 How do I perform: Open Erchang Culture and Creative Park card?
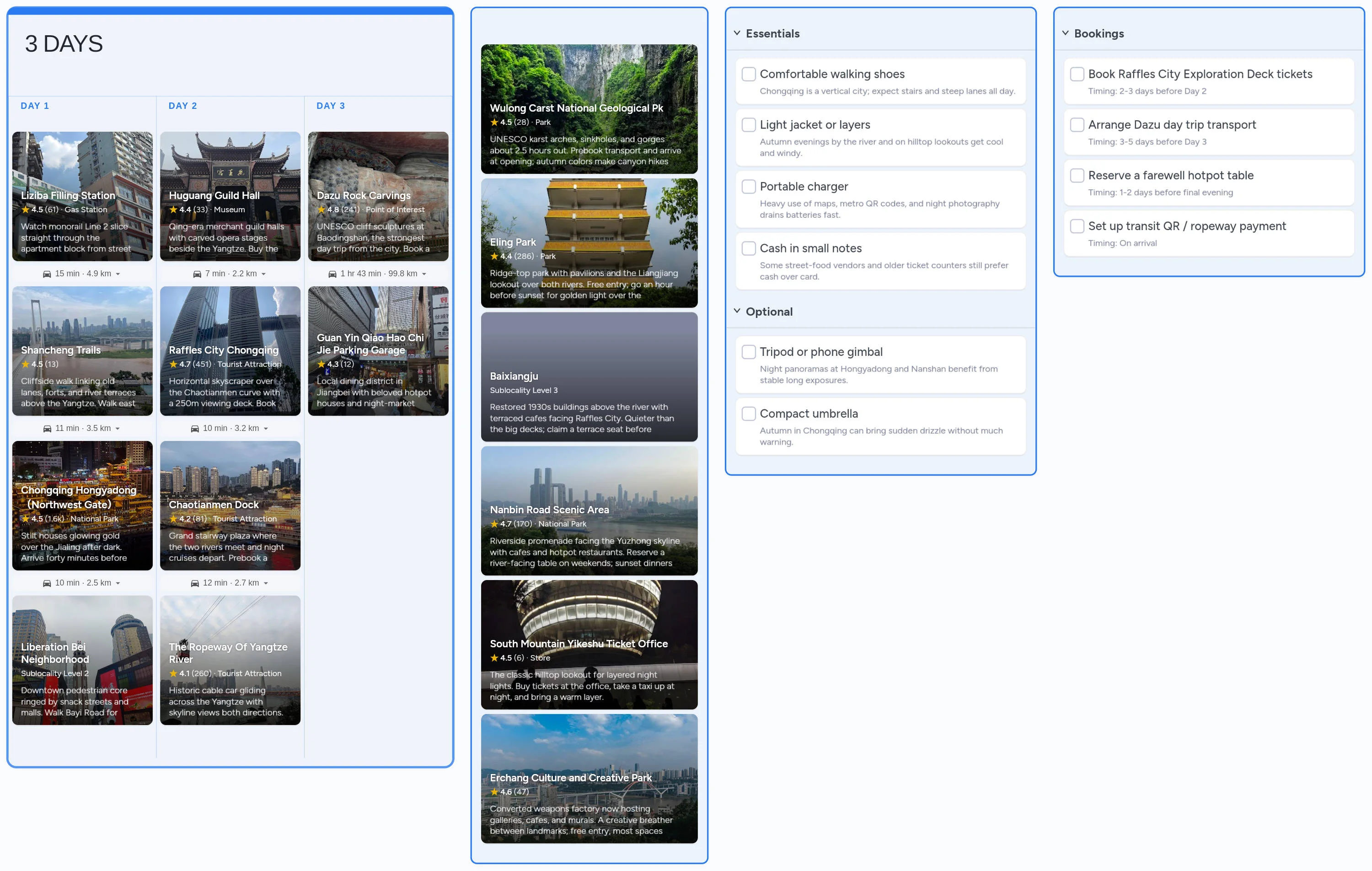[589, 779]
